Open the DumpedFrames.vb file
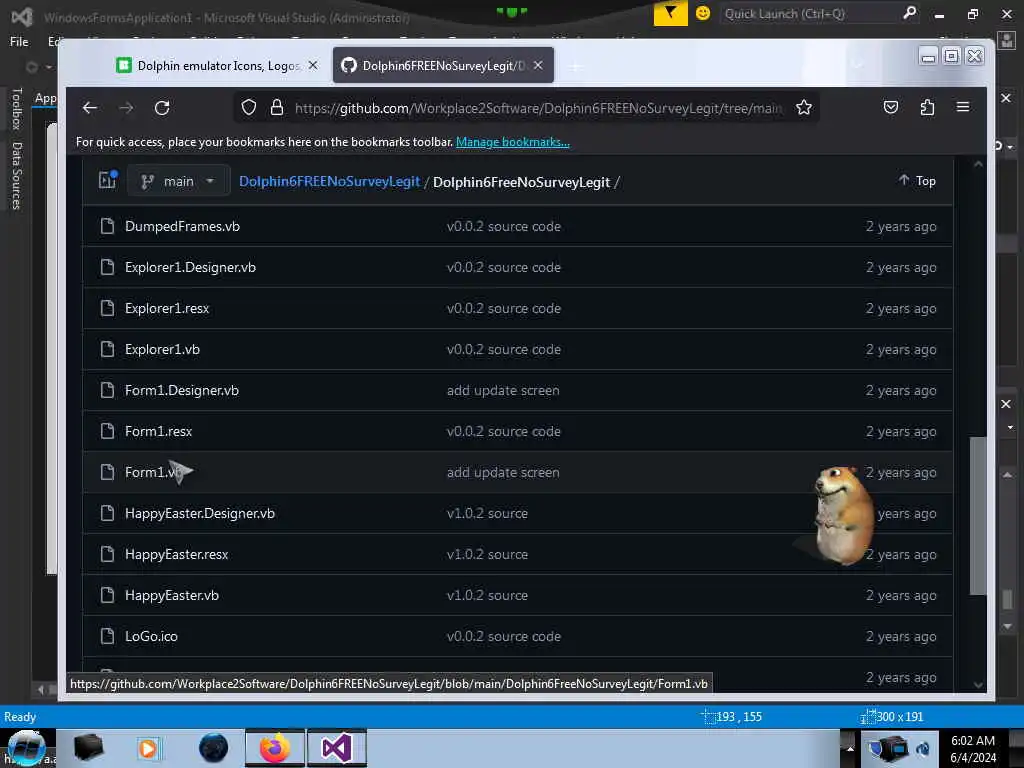 coord(182,227)
